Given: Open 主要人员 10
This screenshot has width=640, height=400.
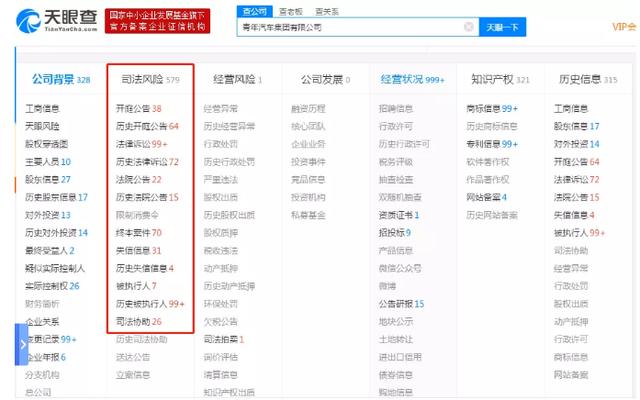Looking at the screenshot, I should pyautogui.click(x=48, y=162).
